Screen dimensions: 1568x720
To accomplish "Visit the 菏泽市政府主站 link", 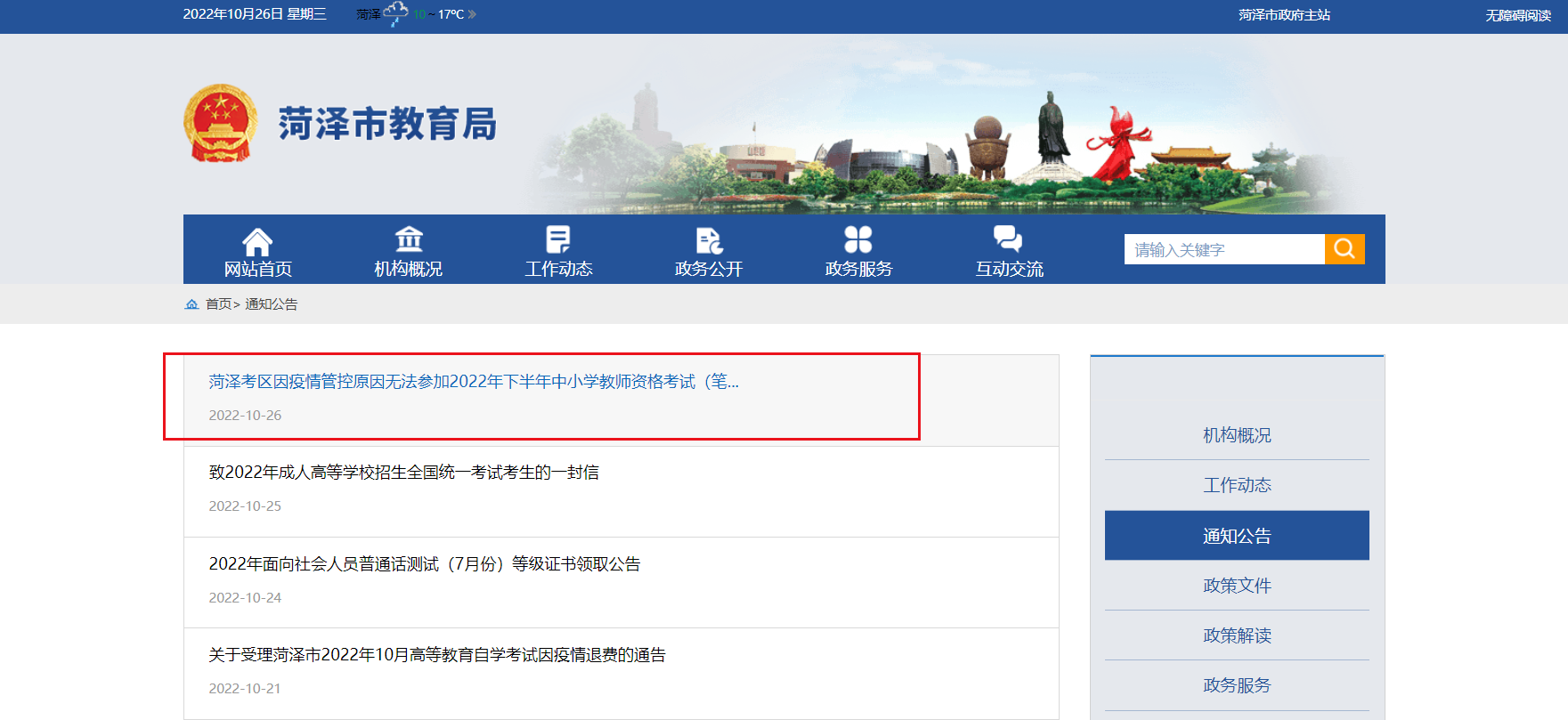I will pyautogui.click(x=1284, y=15).
